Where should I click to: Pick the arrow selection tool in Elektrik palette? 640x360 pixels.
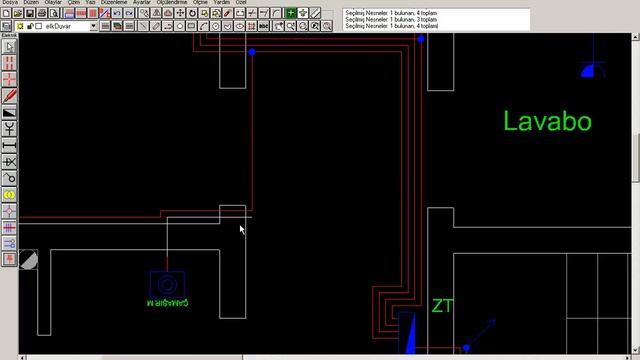[x=9, y=47]
